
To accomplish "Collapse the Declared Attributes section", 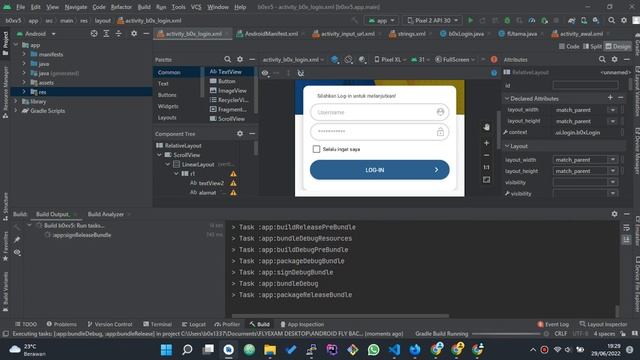I will 507,98.
